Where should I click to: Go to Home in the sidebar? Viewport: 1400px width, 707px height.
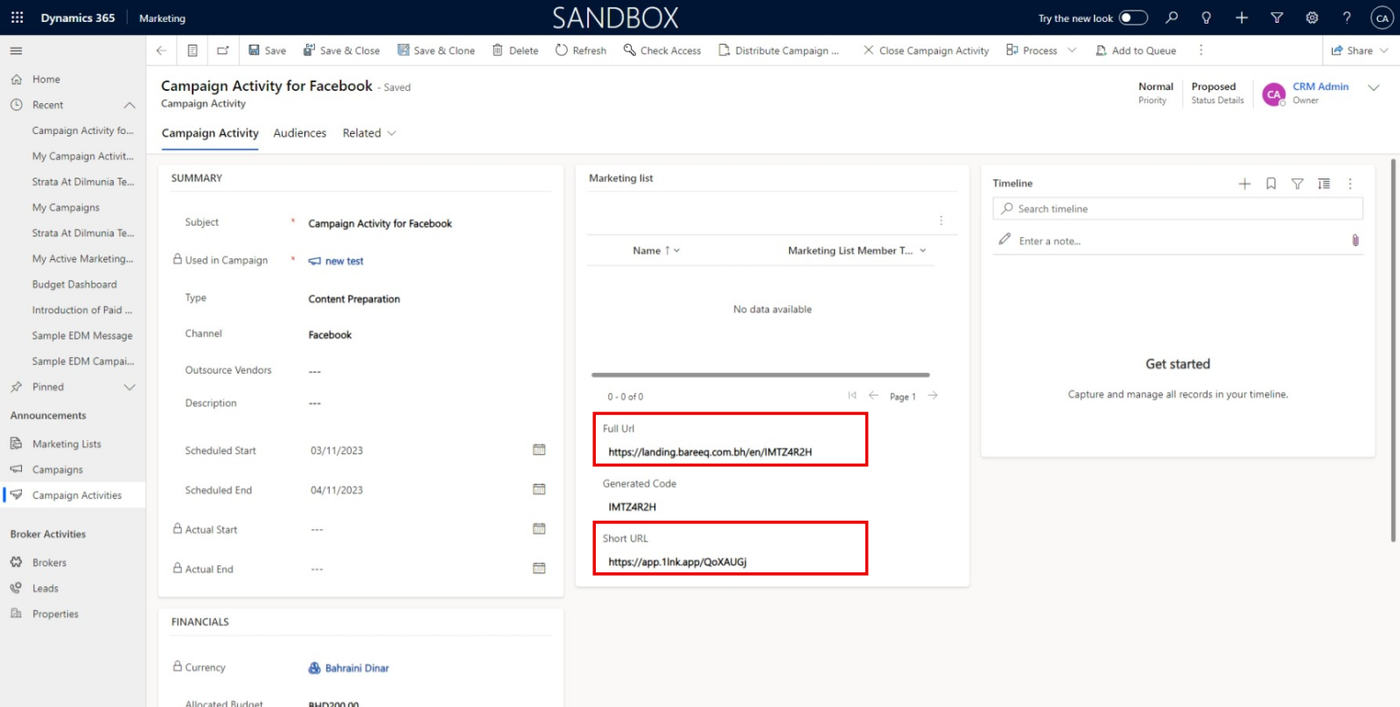(x=46, y=79)
